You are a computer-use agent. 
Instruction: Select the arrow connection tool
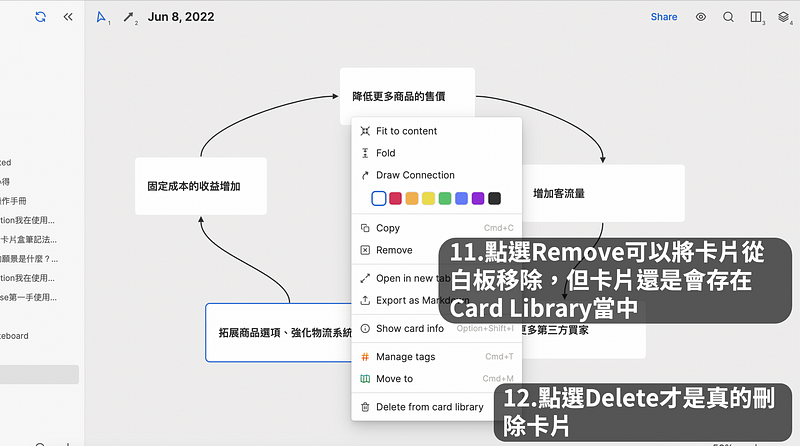pyautogui.click(x=129, y=17)
